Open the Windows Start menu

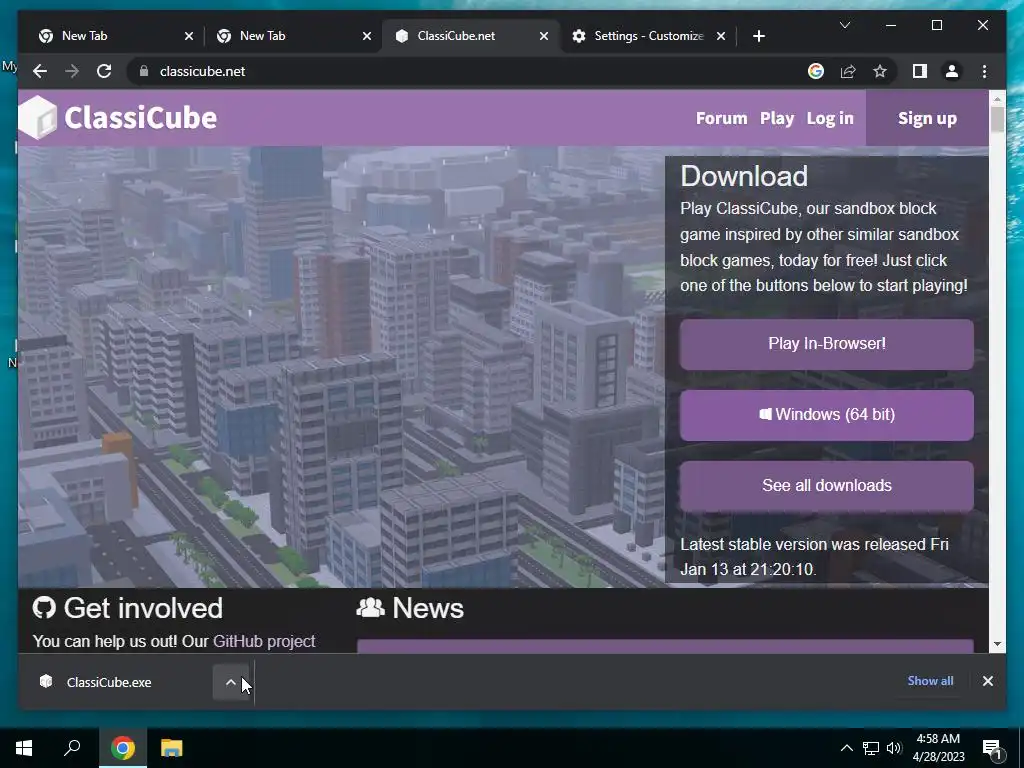coord(24,748)
